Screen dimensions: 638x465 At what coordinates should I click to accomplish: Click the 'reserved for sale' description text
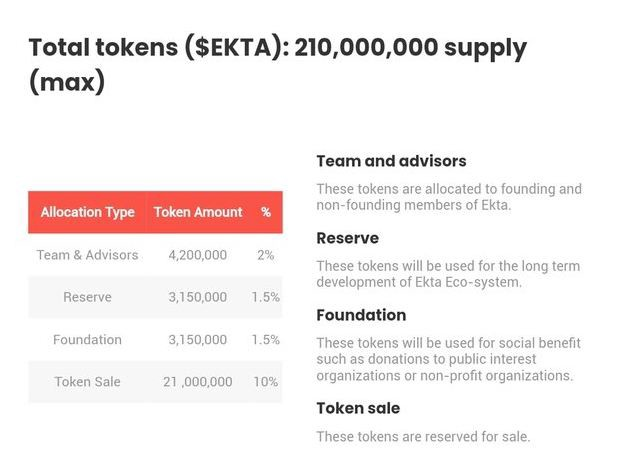[423, 437]
